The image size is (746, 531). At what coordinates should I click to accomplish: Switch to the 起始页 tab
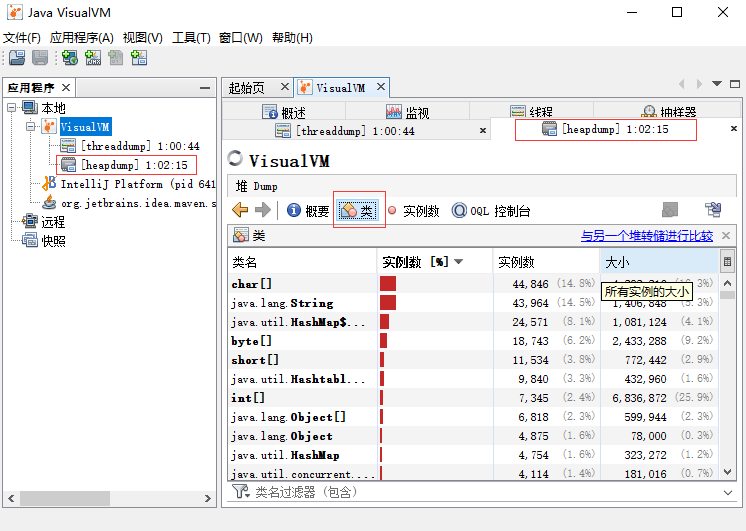(x=246, y=88)
